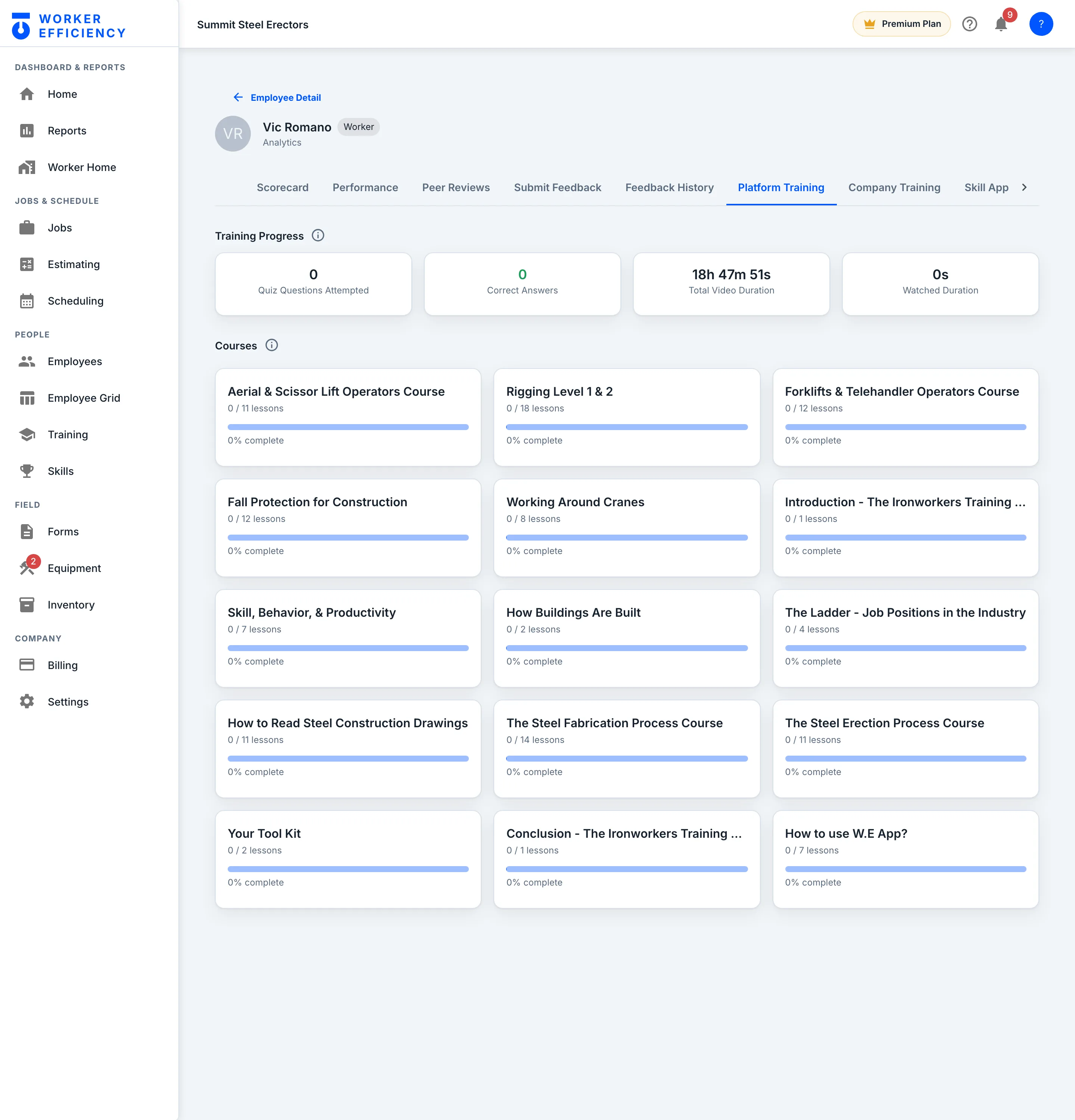Image resolution: width=1075 pixels, height=1120 pixels.
Task: Click Rigging Level 1 & 2 progress bar
Action: click(627, 427)
